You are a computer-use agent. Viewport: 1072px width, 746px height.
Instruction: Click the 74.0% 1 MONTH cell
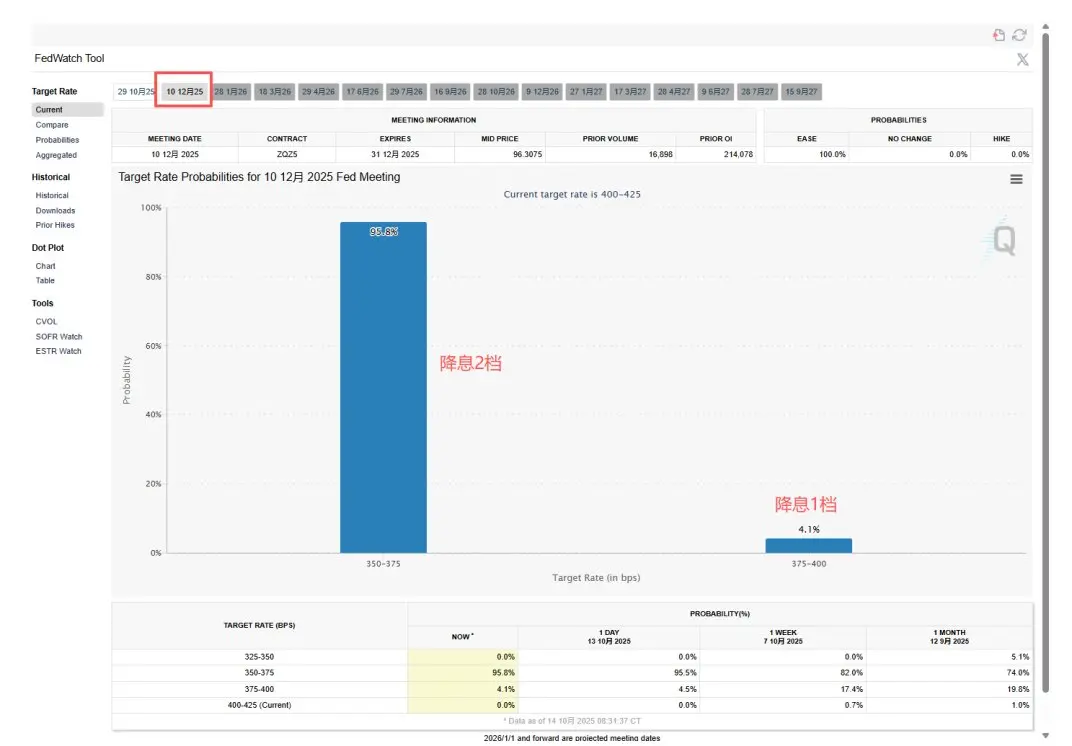950,673
